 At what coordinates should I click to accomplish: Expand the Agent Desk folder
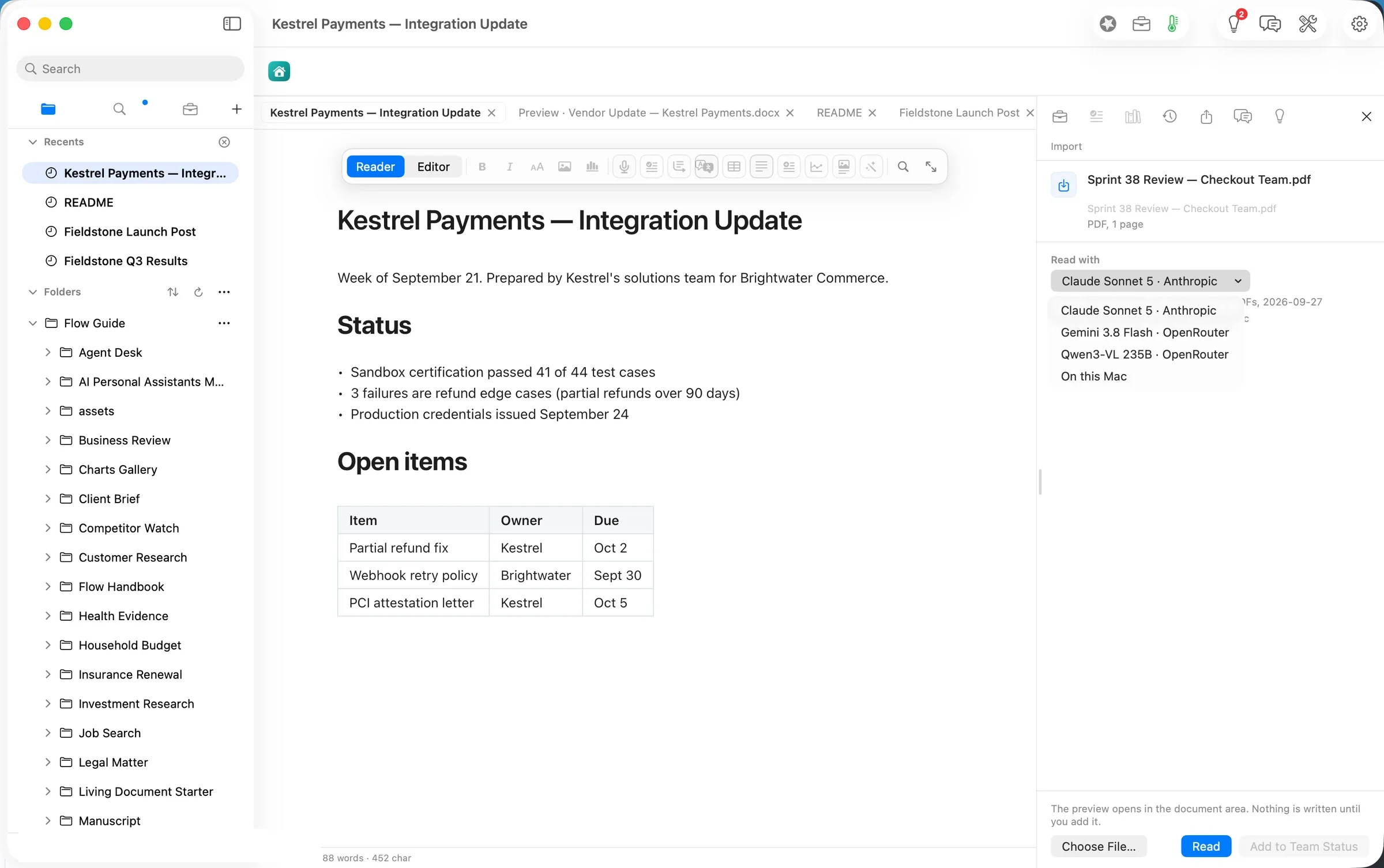(x=48, y=352)
